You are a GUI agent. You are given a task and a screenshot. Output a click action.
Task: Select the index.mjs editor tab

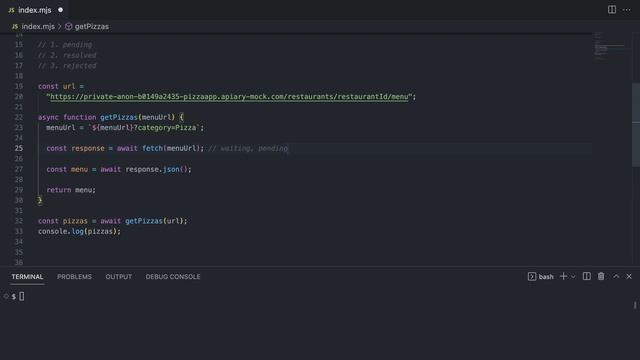(x=35, y=10)
